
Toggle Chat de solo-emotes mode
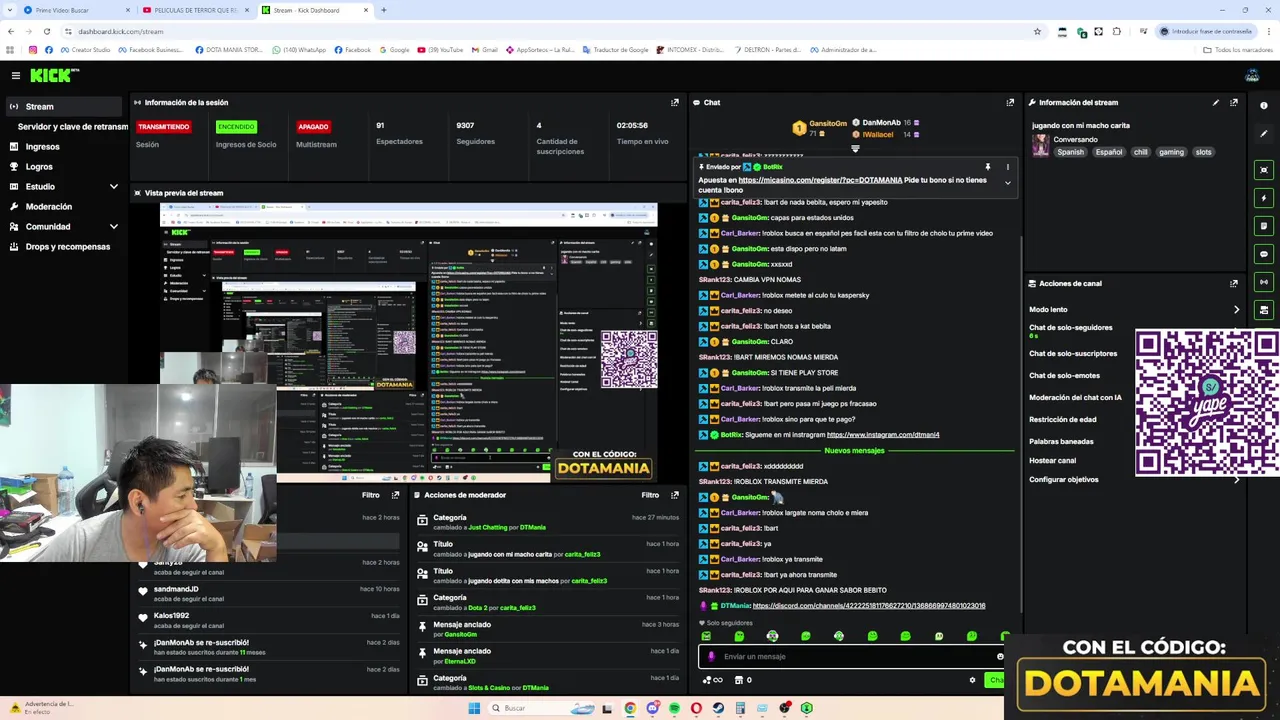(x=1064, y=375)
